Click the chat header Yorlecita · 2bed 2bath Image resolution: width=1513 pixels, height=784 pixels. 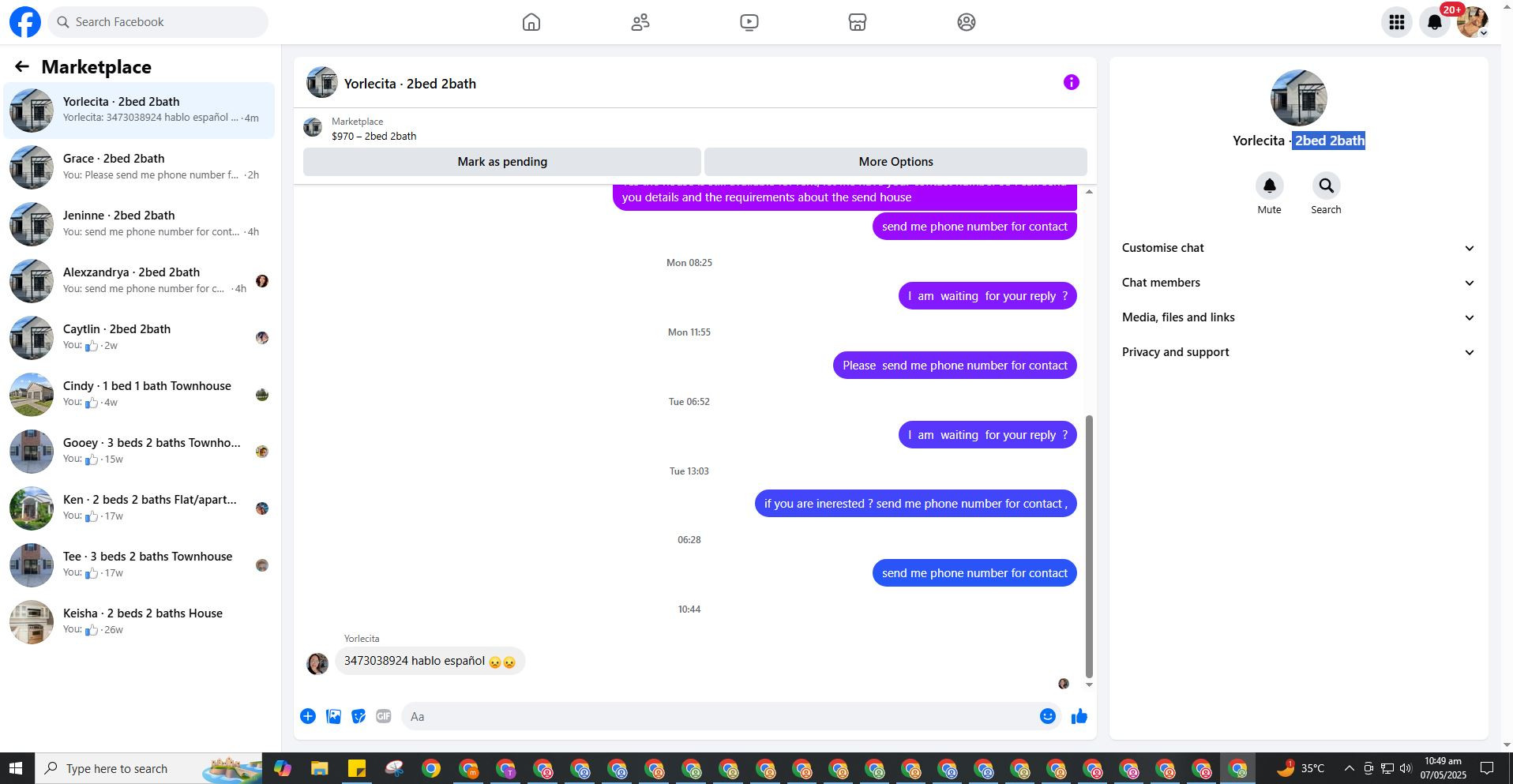click(x=410, y=84)
